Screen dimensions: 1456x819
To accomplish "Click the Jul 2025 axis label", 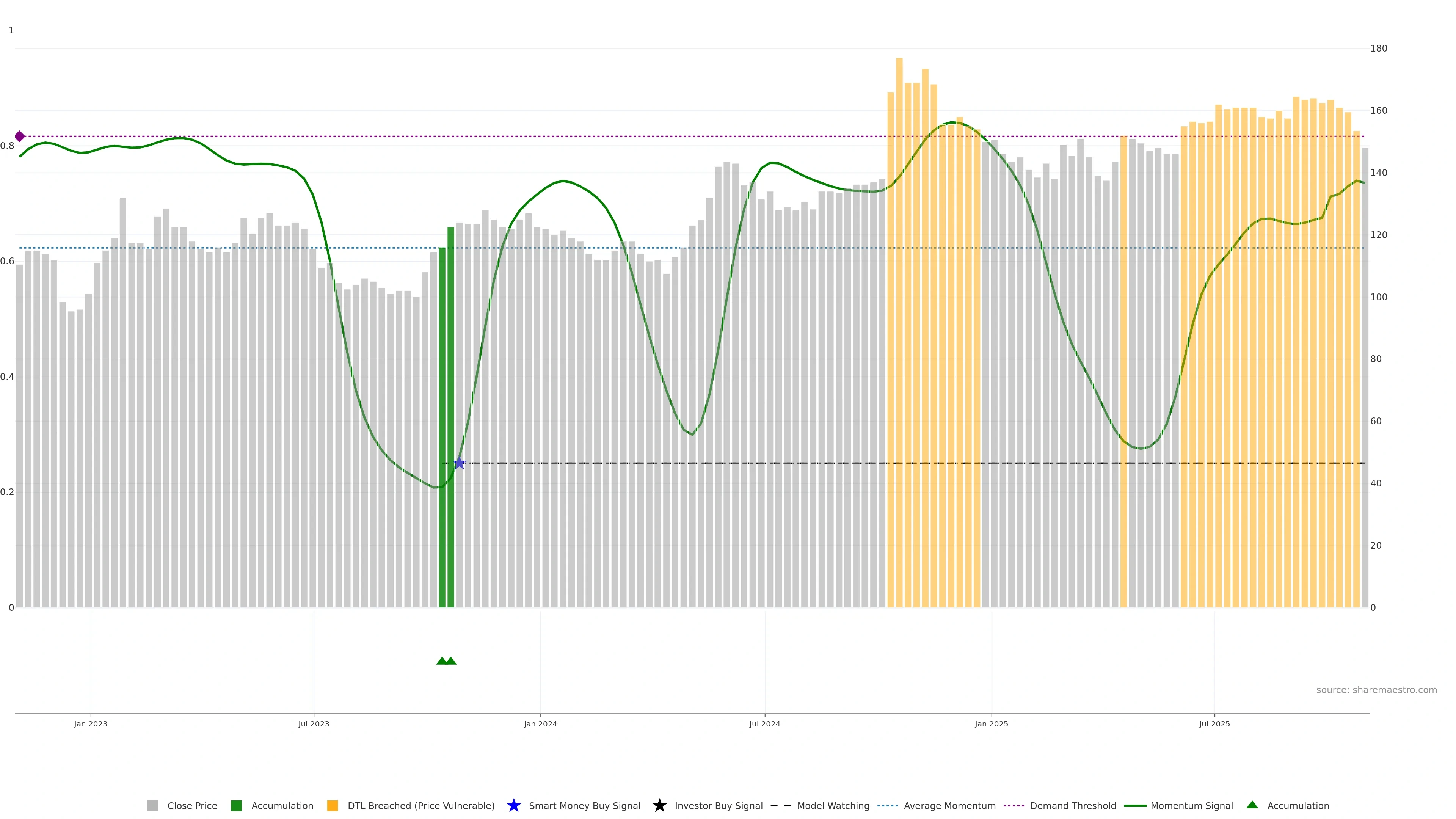I will [x=1214, y=723].
